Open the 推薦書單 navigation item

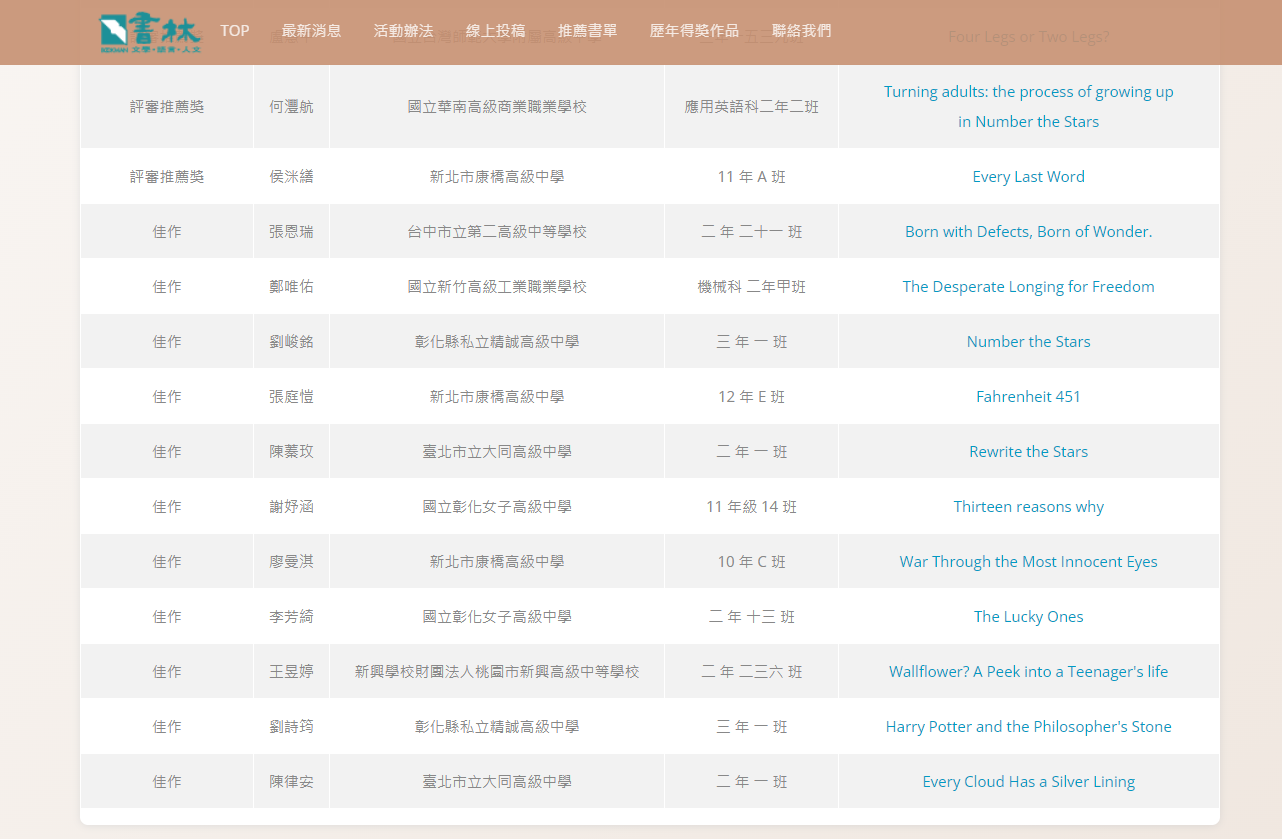(588, 31)
